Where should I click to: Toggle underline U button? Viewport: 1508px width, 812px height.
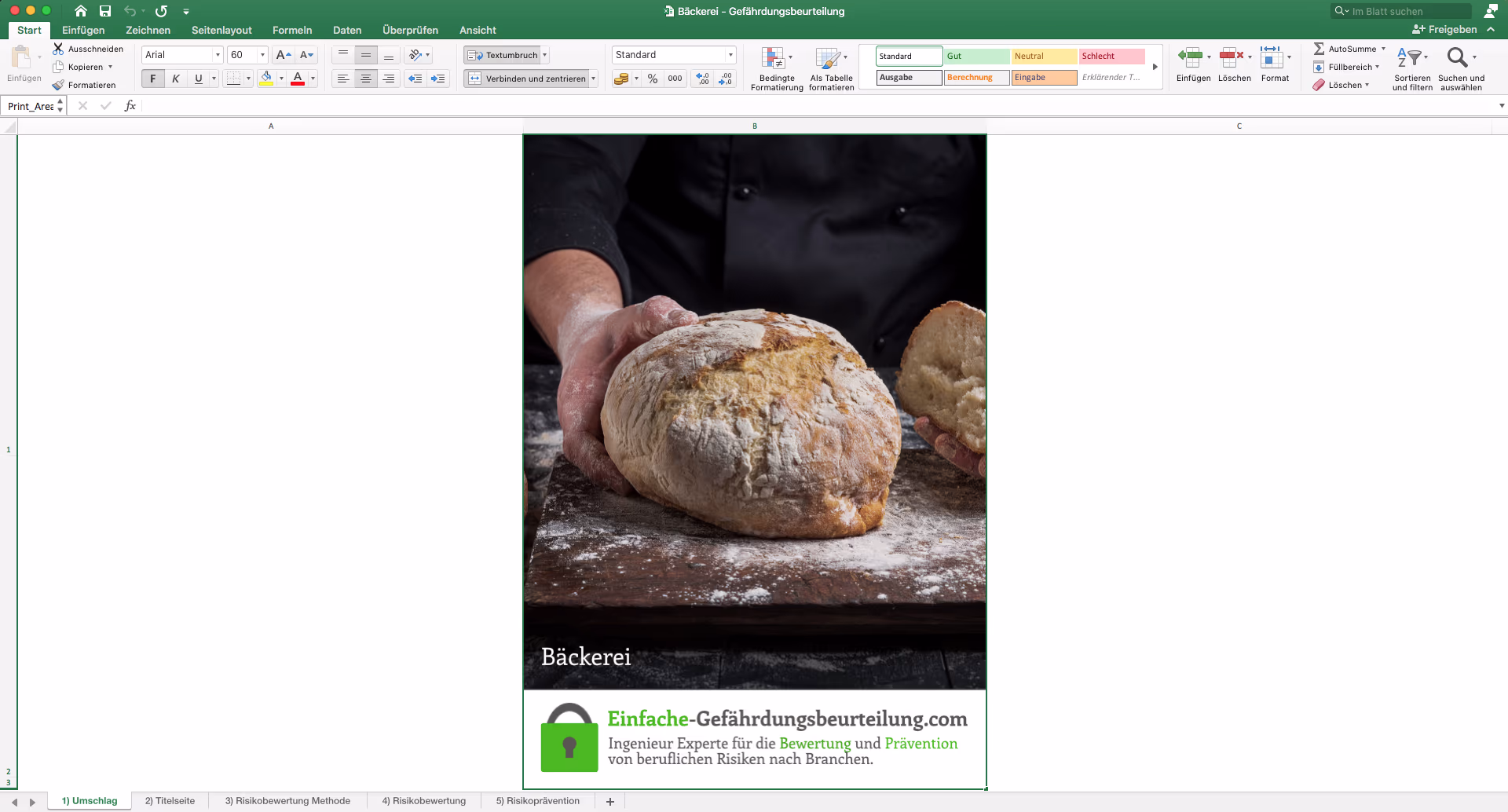tap(199, 79)
